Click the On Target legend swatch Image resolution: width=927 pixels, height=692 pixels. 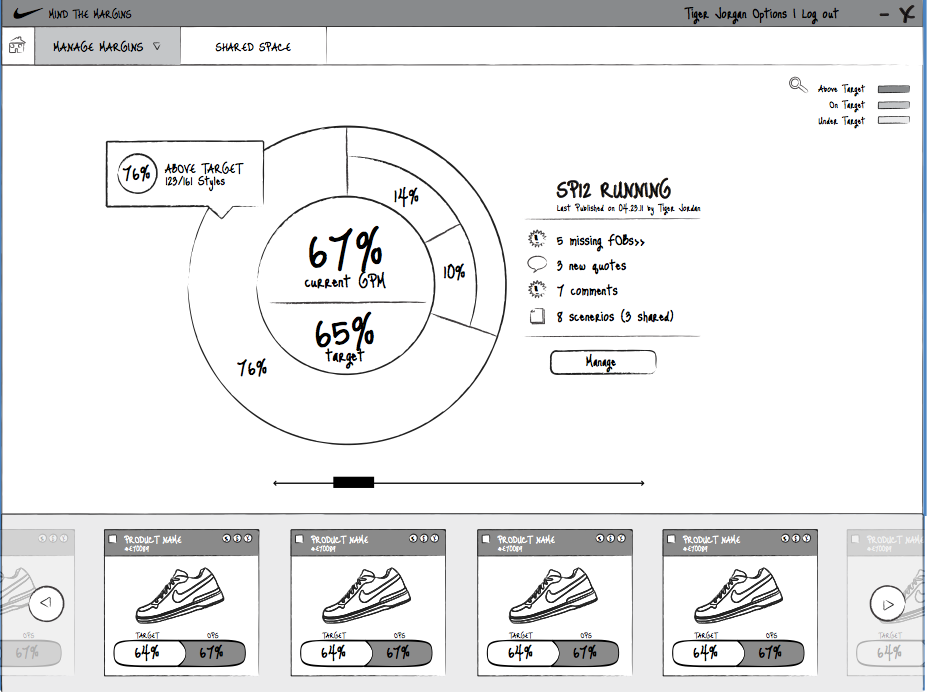coord(893,105)
